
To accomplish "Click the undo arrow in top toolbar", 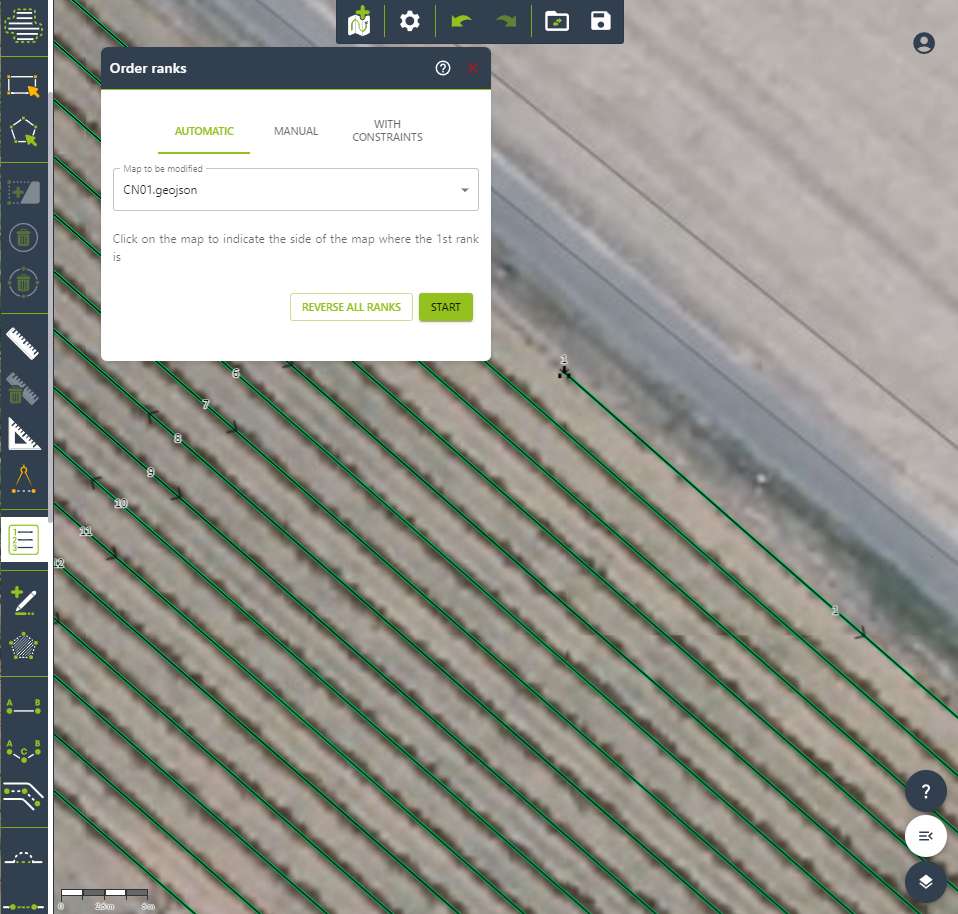I will tap(461, 21).
